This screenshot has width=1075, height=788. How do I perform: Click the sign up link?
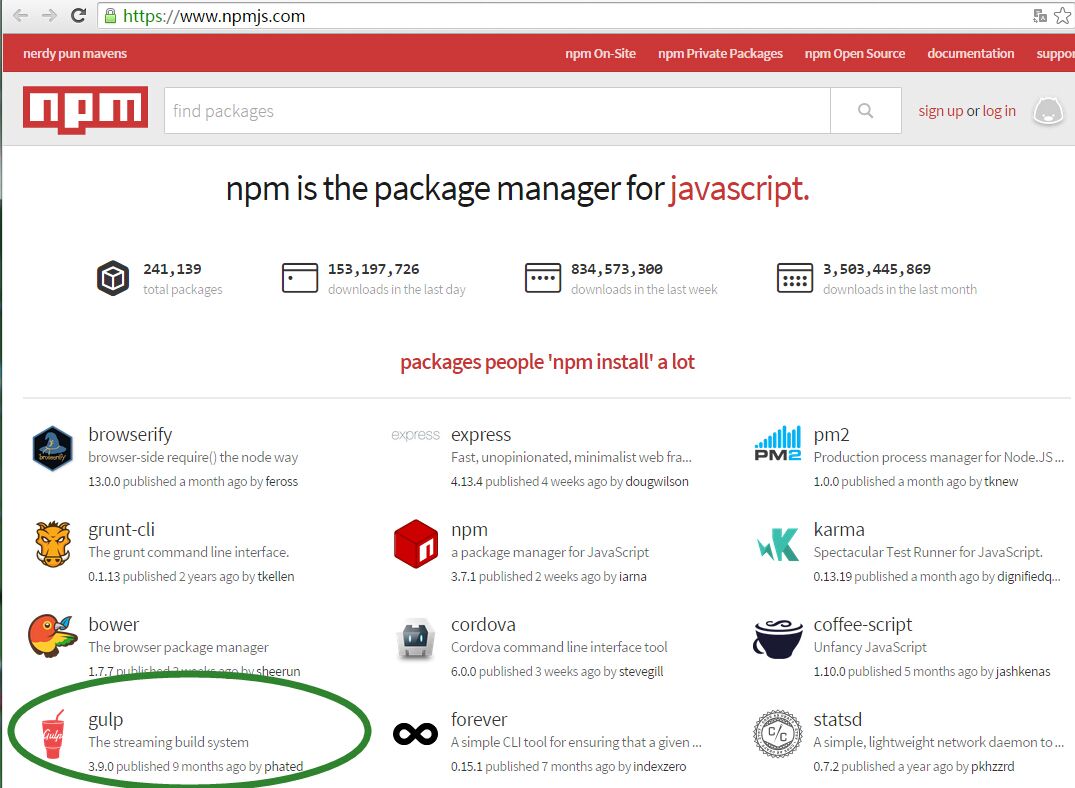[x=941, y=110]
